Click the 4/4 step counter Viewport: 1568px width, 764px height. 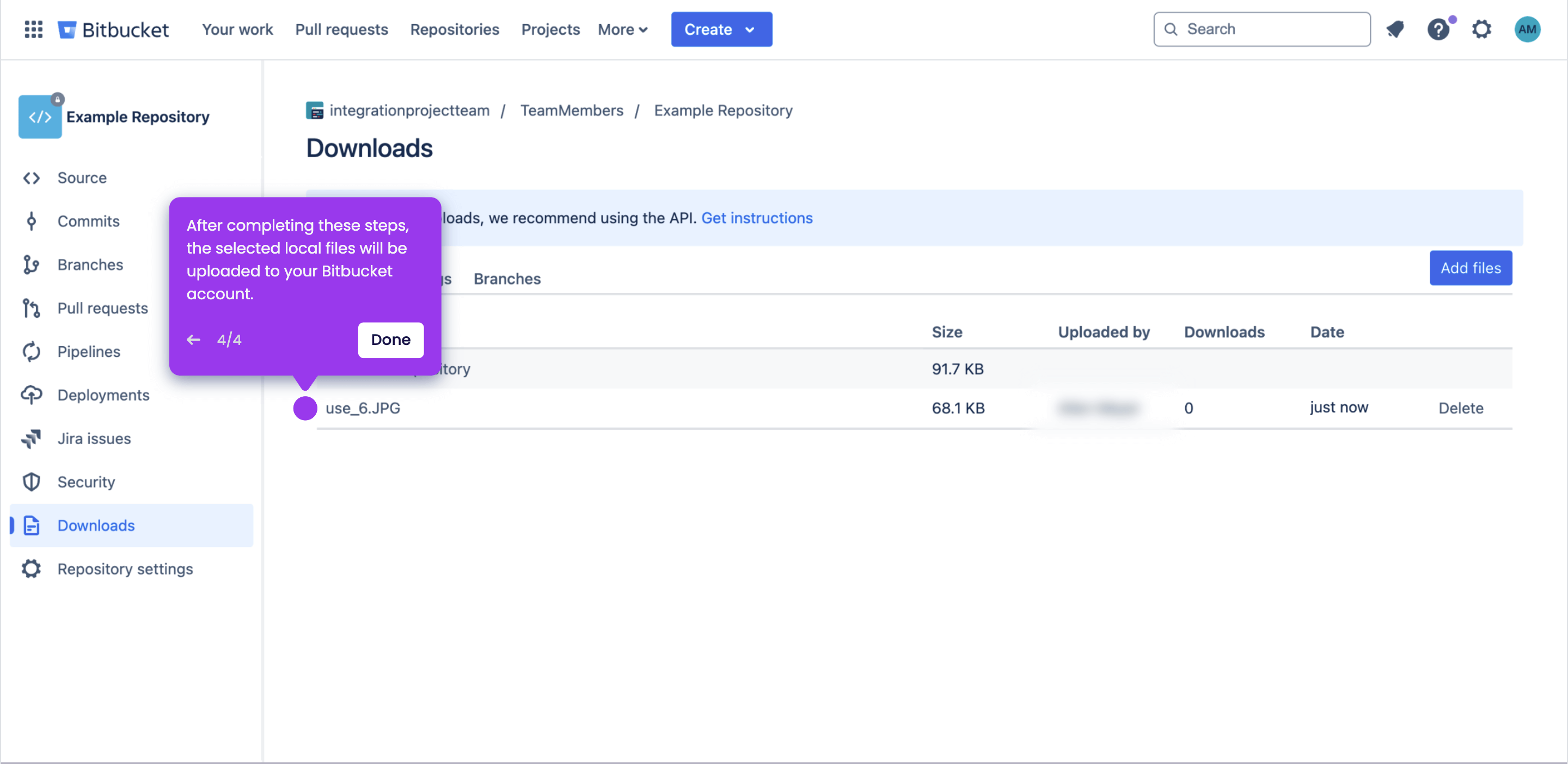tap(229, 340)
